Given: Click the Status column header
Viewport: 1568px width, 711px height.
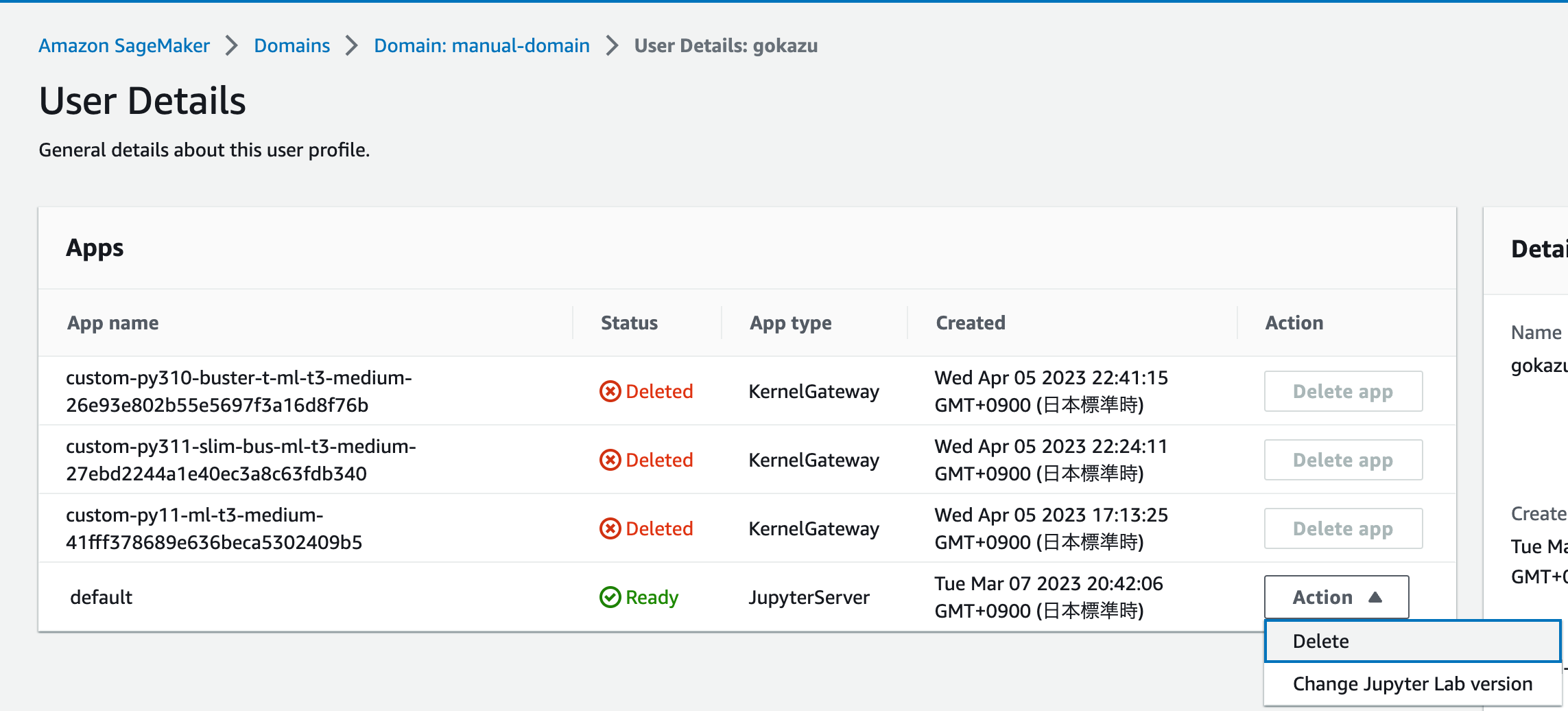Looking at the screenshot, I should (629, 323).
